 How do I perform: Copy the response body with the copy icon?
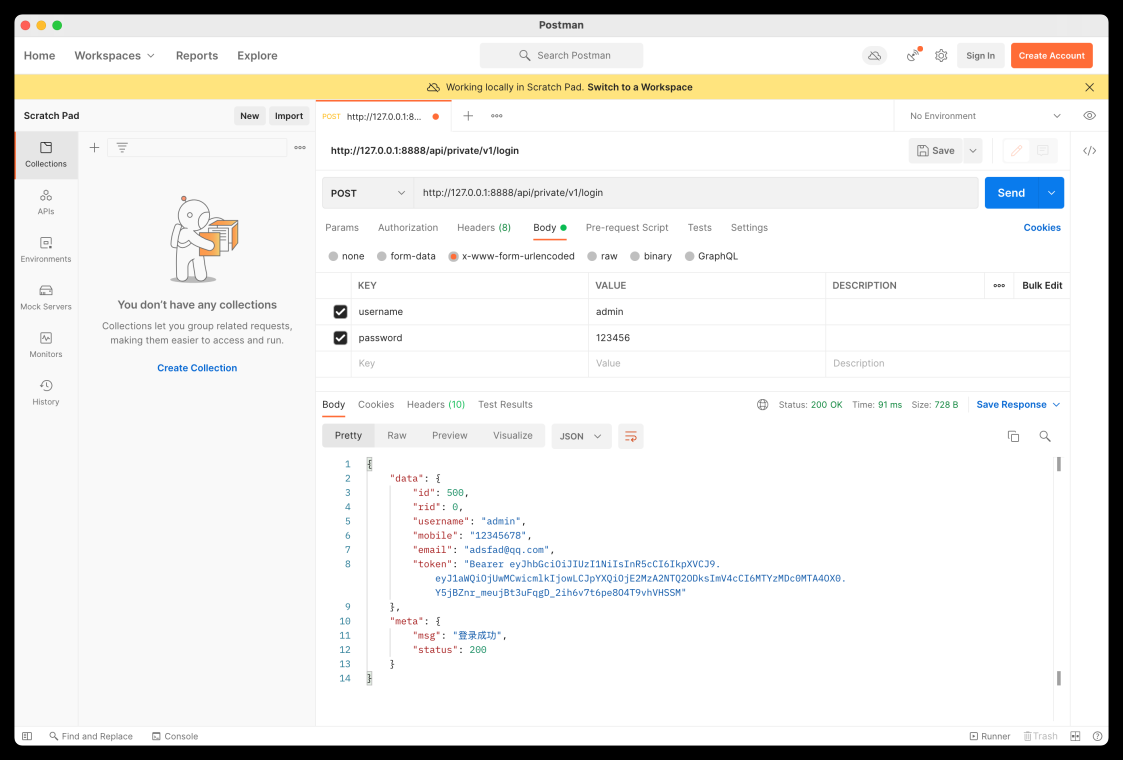[1013, 436]
